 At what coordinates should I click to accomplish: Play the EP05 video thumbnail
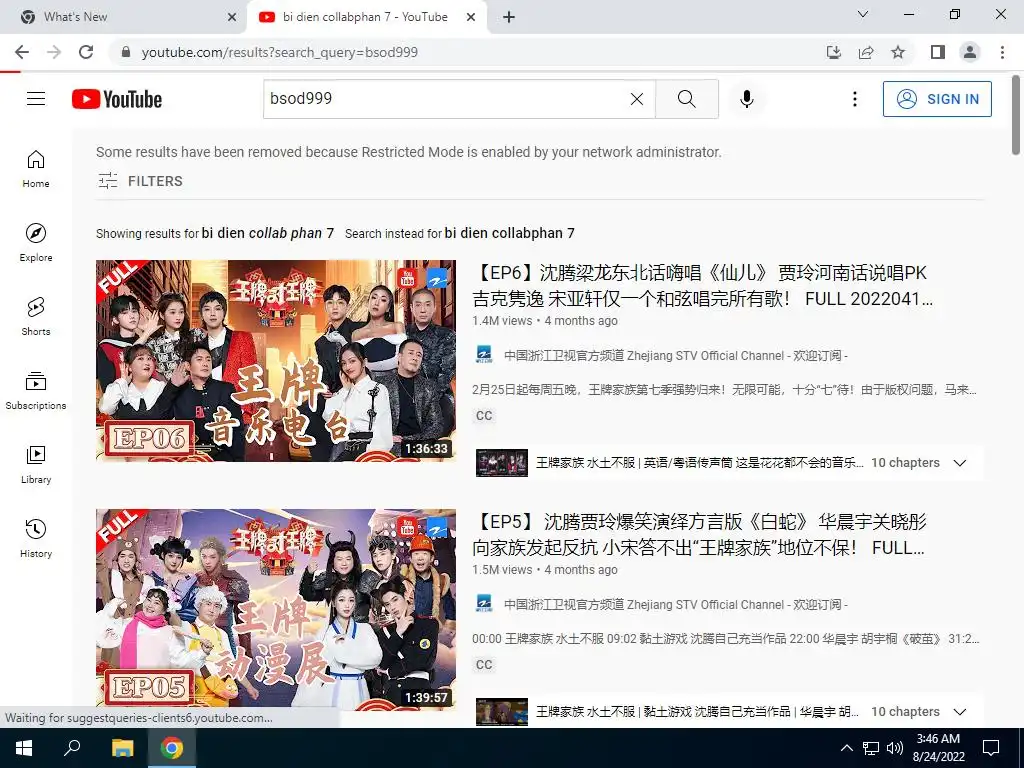pyautogui.click(x=276, y=609)
